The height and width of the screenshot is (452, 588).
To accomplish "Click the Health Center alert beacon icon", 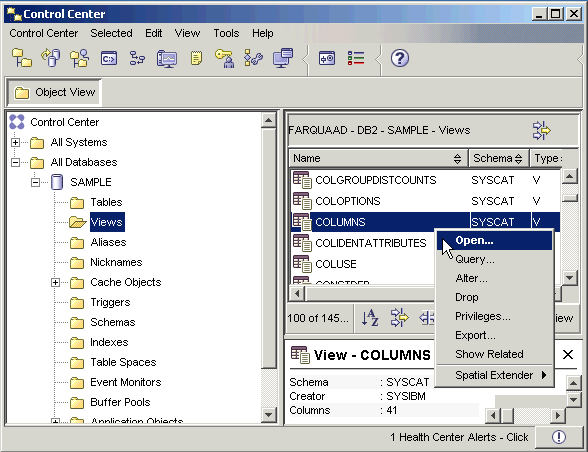I will pos(559,437).
